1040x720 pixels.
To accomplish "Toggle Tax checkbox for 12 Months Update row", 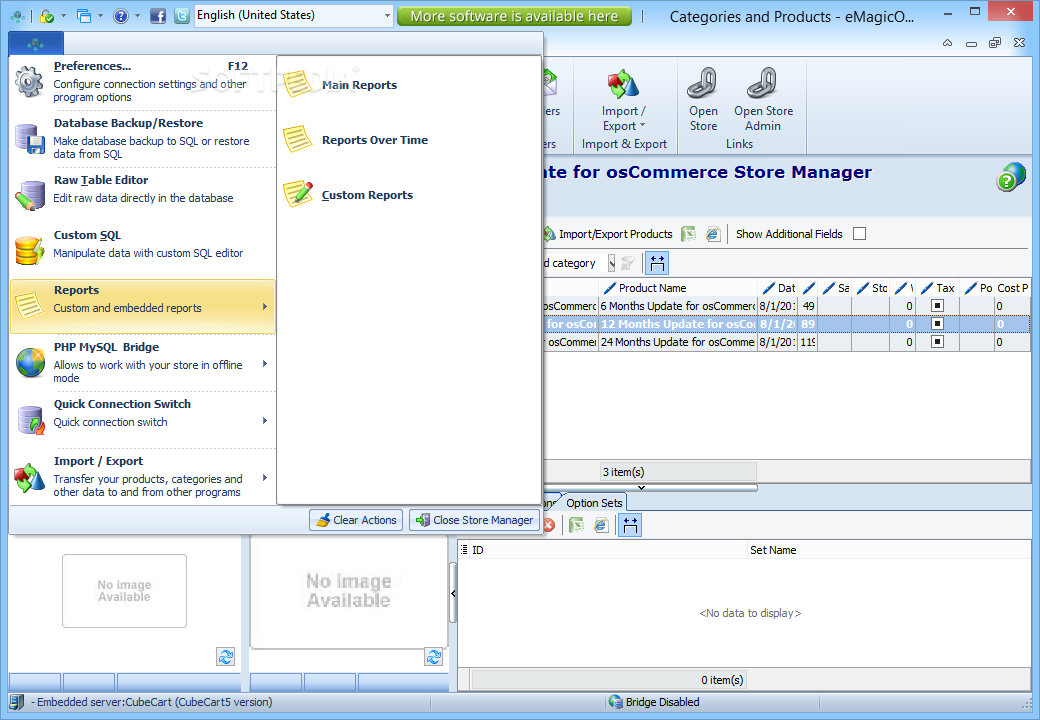I will 937,324.
